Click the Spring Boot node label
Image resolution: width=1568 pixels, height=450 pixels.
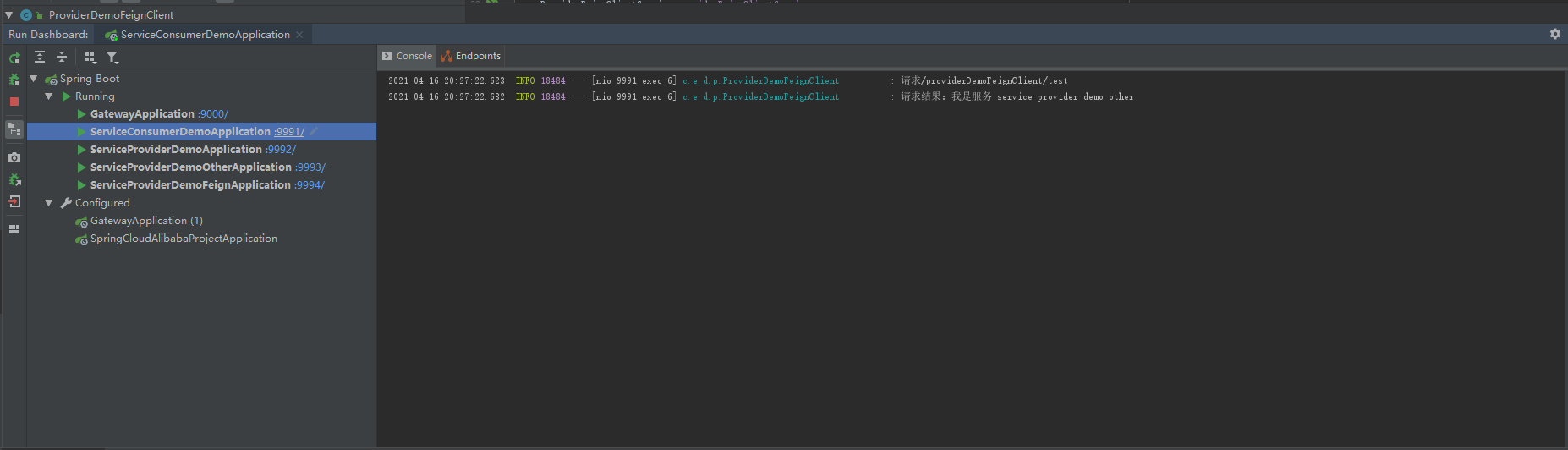coord(90,79)
